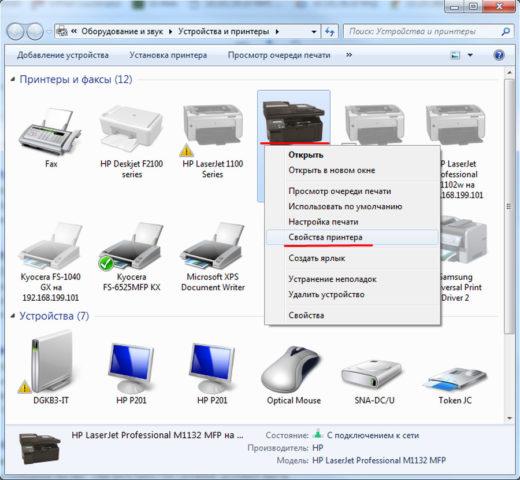Collapse the Принтеры и факсы section
Screen dimensions: 520x480
13,79
